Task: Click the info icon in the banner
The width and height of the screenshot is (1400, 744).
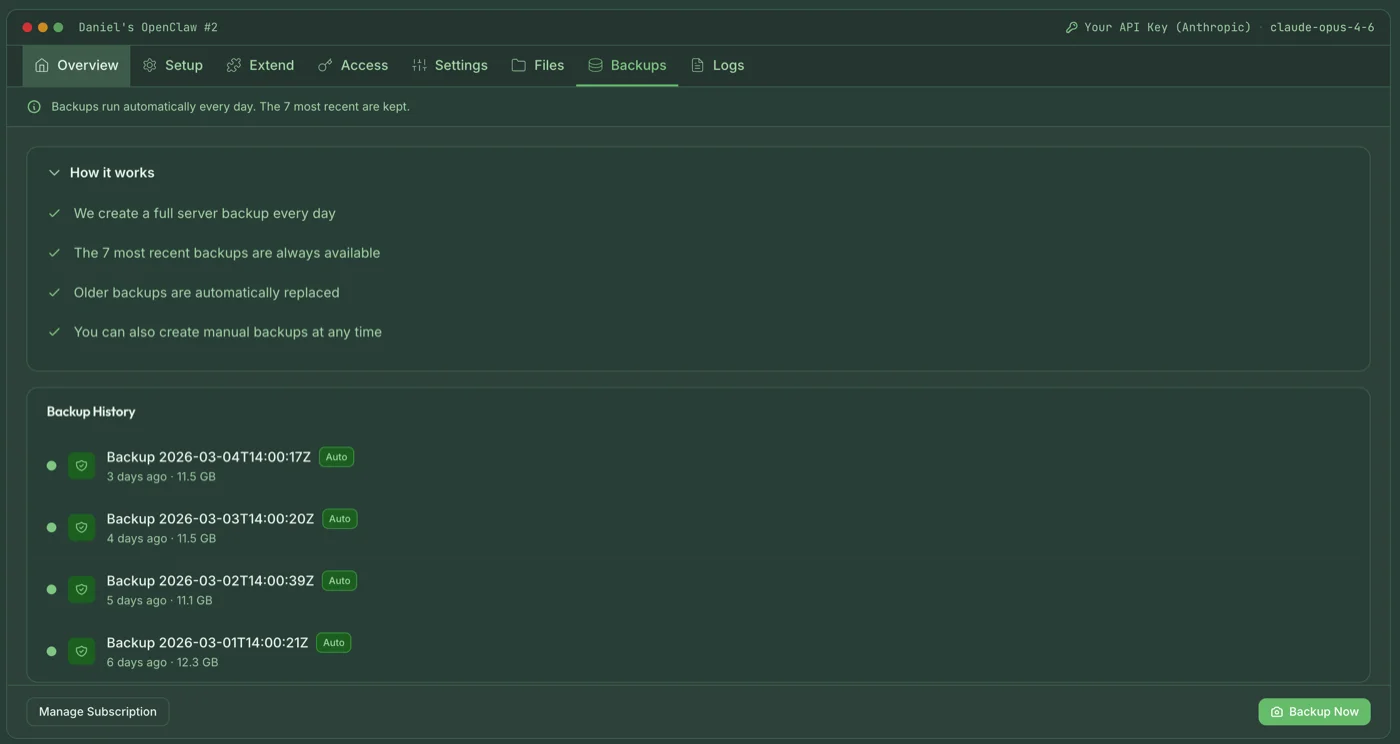Action: pos(34,107)
